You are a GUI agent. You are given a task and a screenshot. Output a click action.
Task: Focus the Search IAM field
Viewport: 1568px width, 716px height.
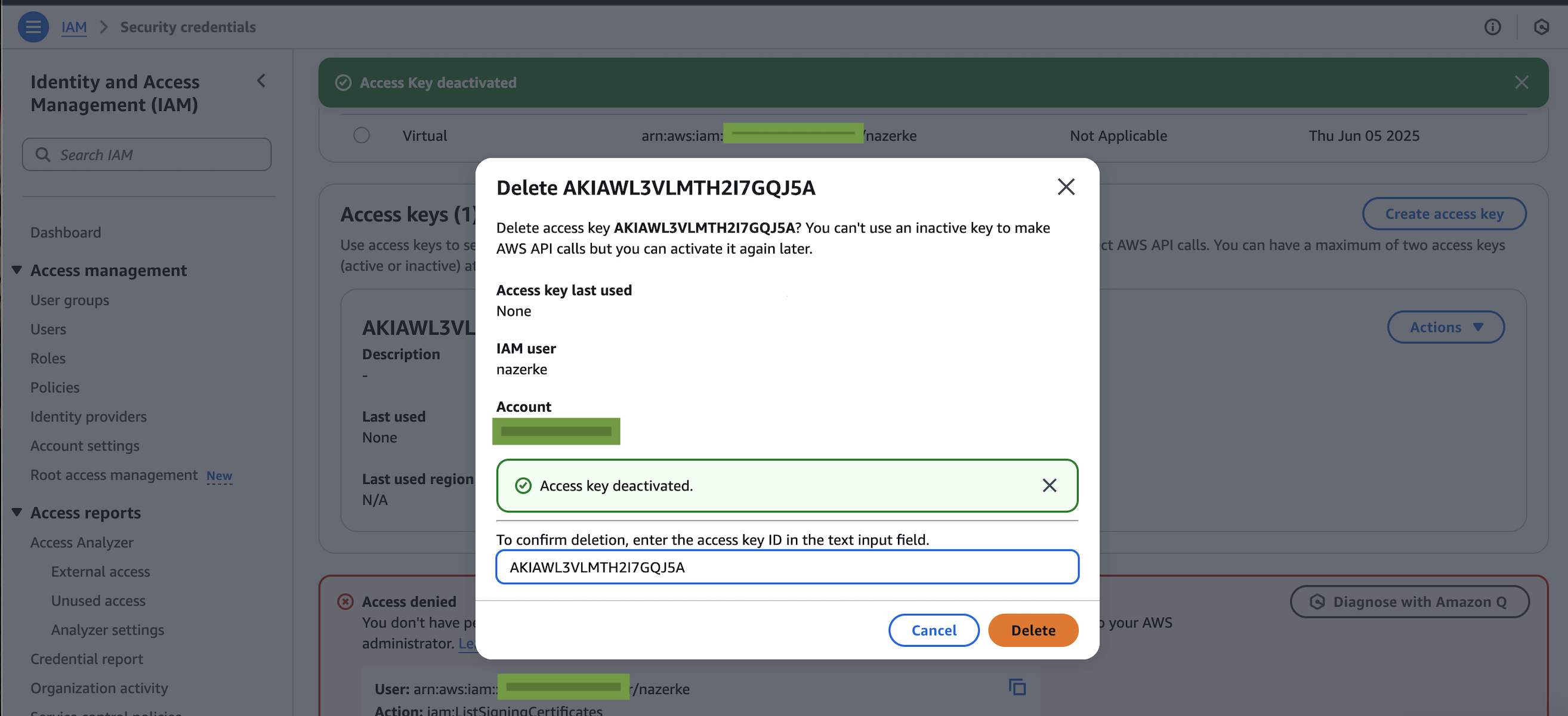[x=147, y=155]
